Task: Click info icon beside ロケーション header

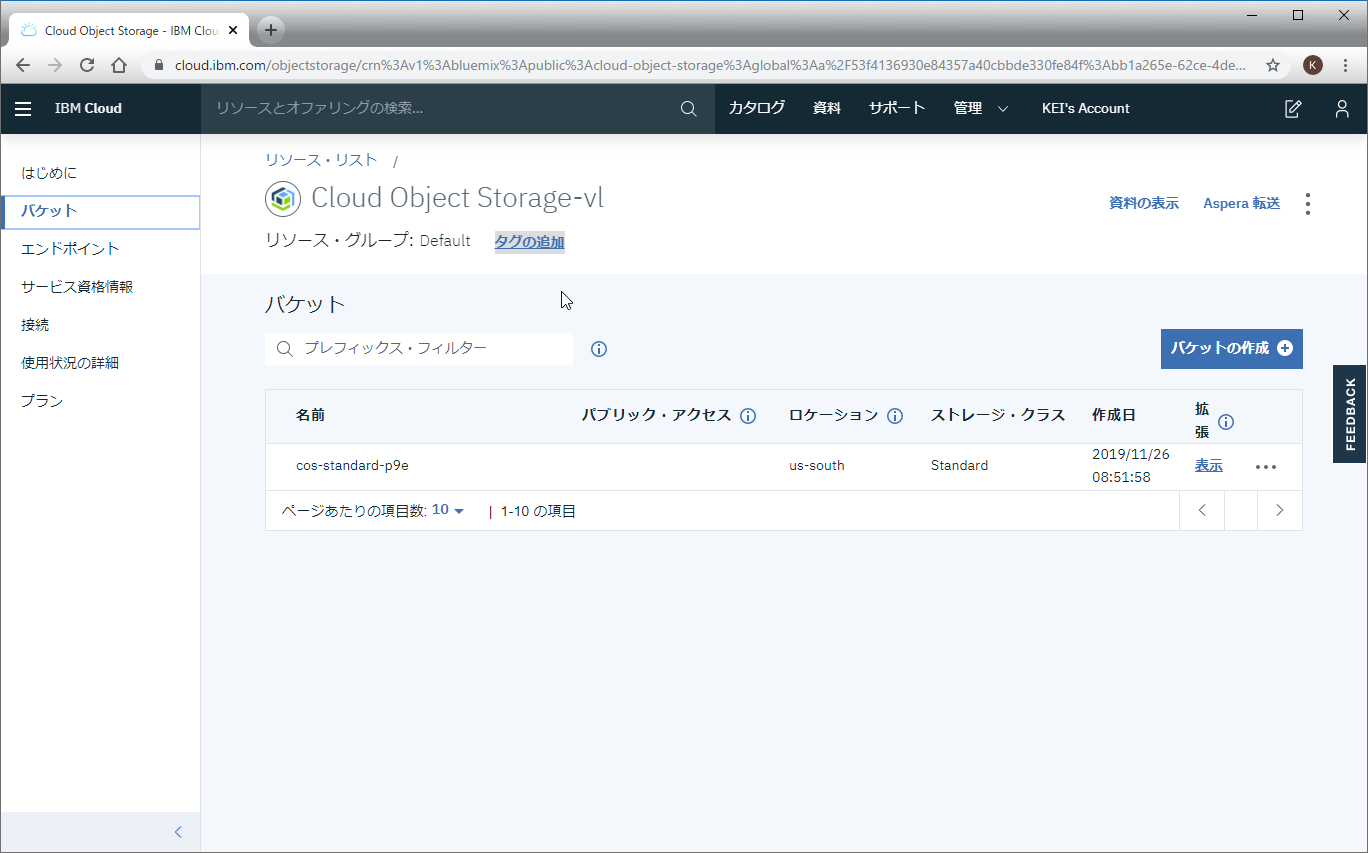Action: point(895,416)
